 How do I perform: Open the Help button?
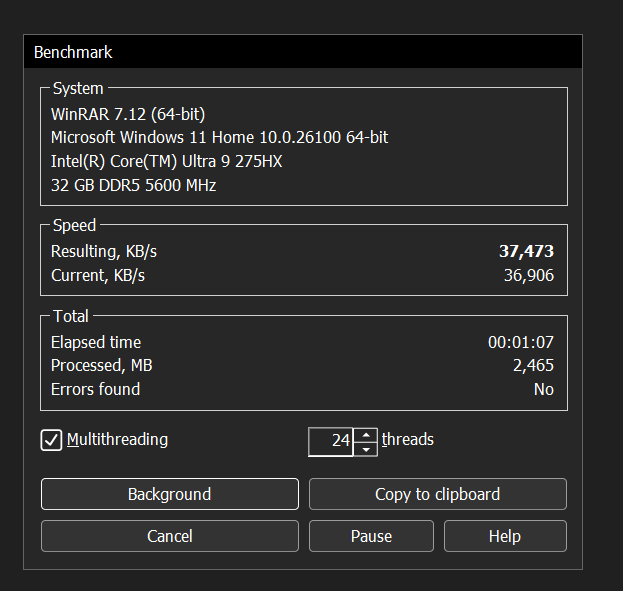(505, 536)
